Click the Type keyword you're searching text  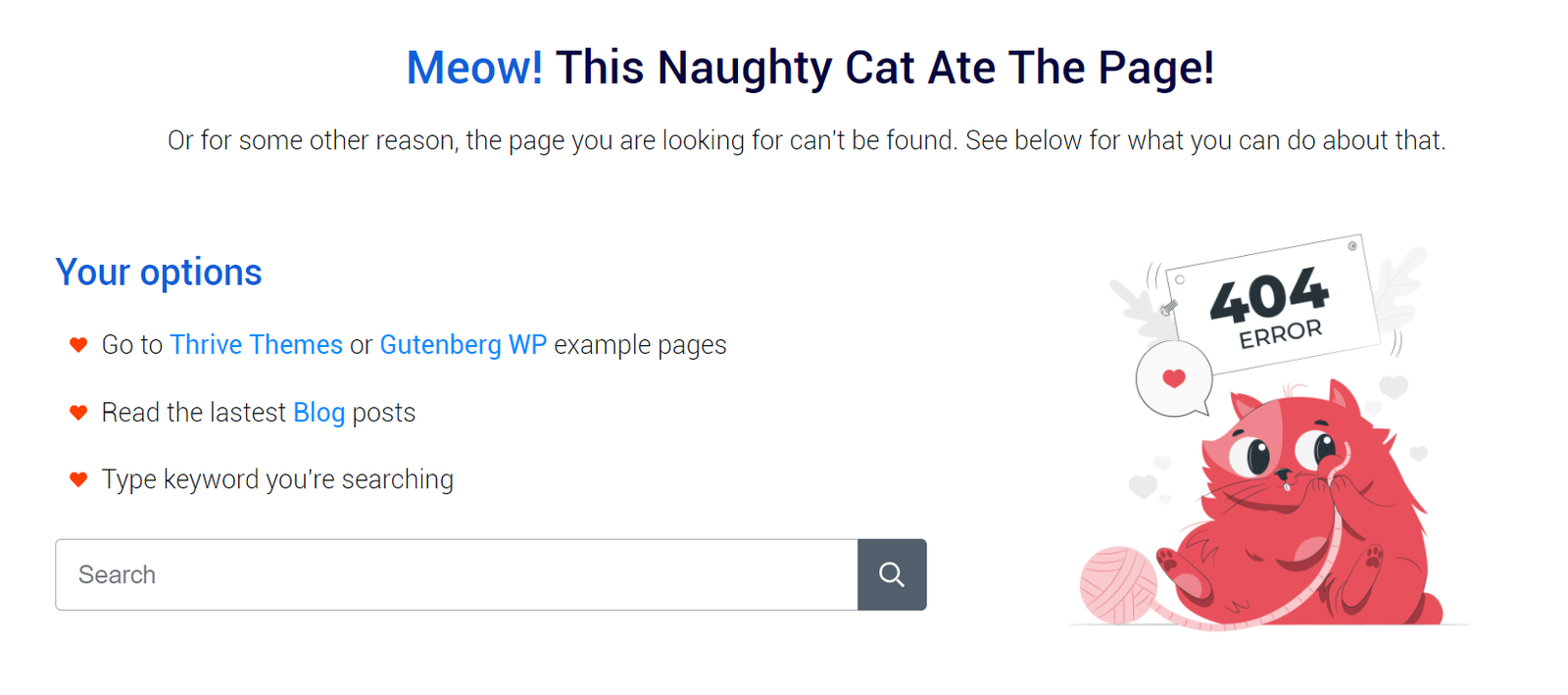pos(277,479)
